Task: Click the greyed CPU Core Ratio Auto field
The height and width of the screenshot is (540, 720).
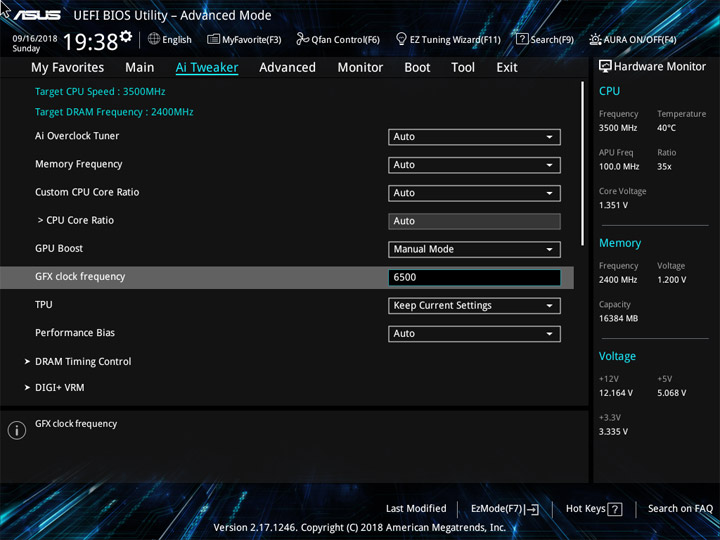Action: 474,221
